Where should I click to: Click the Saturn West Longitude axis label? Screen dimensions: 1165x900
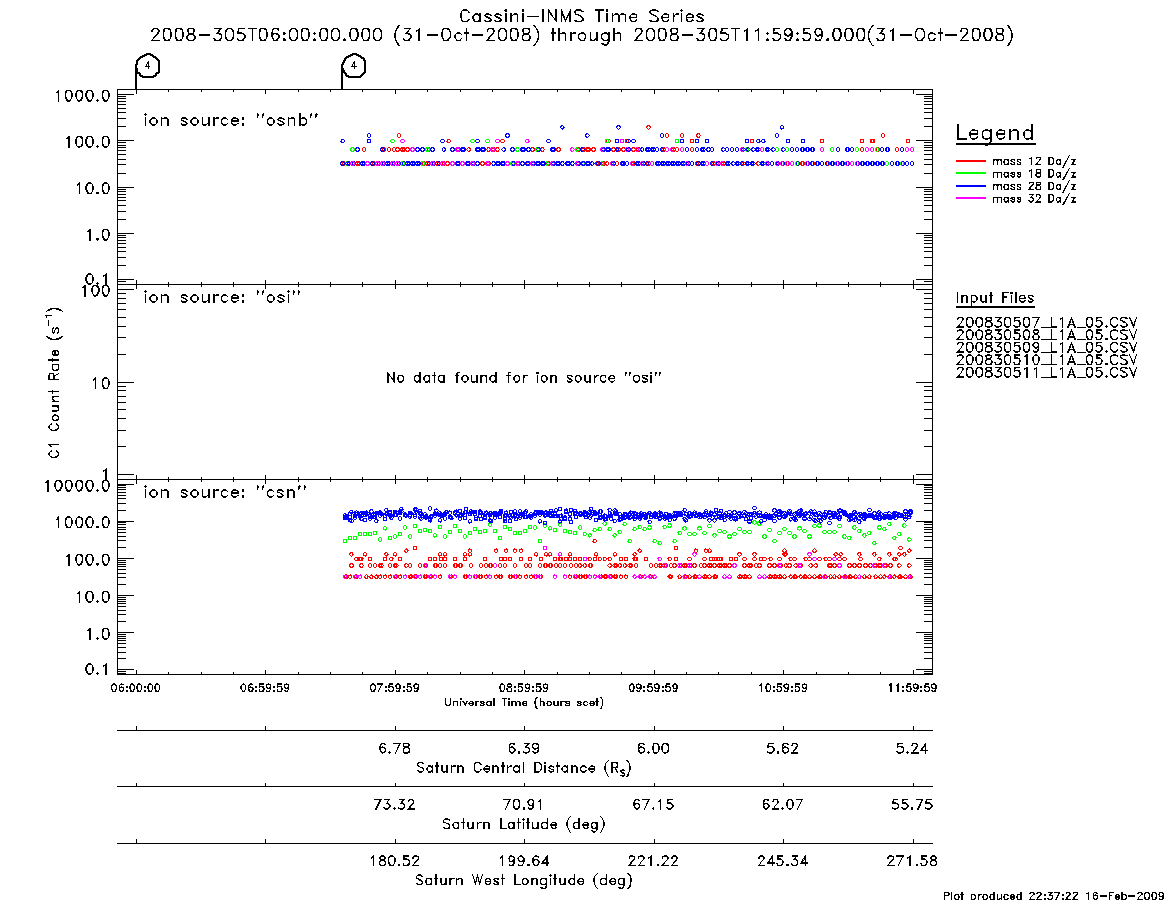(524, 881)
